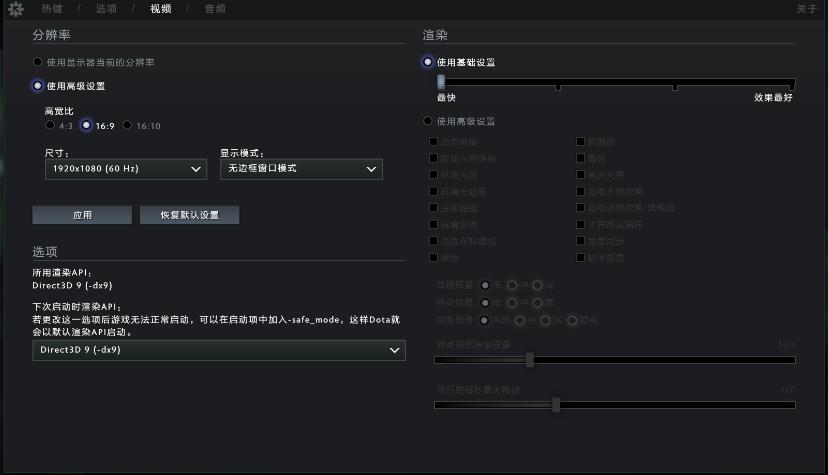Toggle the 树木摇晃 checkbox
The image size is (828, 475).
pyautogui.click(x=580, y=258)
